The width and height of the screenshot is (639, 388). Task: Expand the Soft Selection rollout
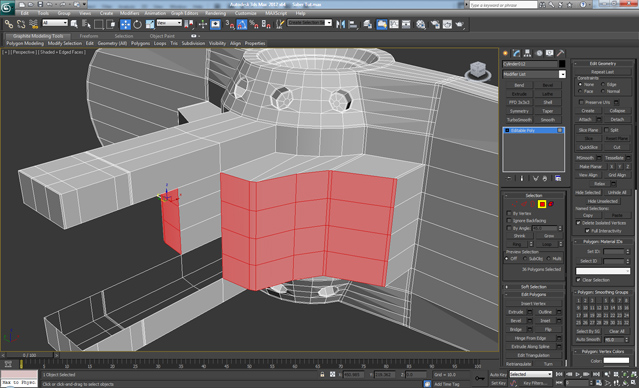[534, 287]
